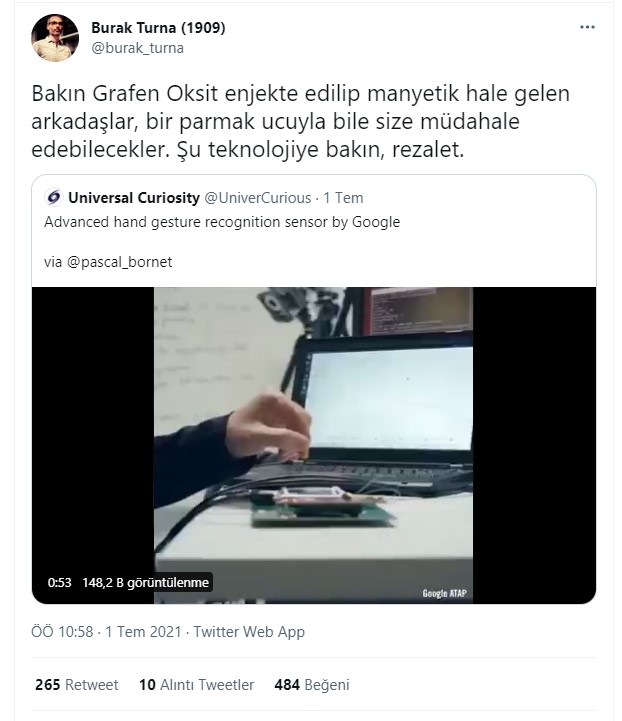
Task: Open the quoted tweet text about Google sensor
Action: tap(222, 222)
